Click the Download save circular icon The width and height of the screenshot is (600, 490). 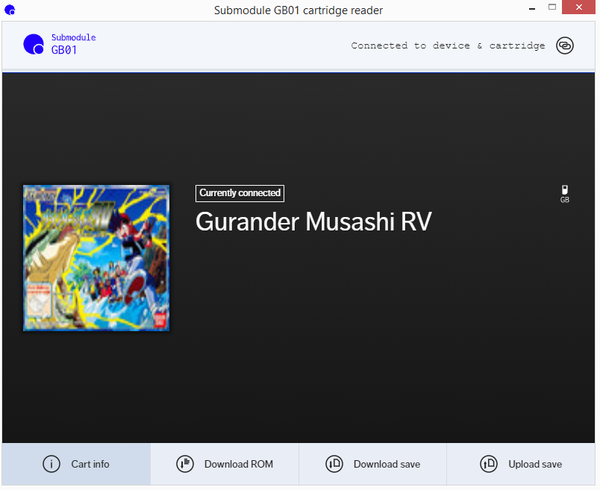[335, 464]
